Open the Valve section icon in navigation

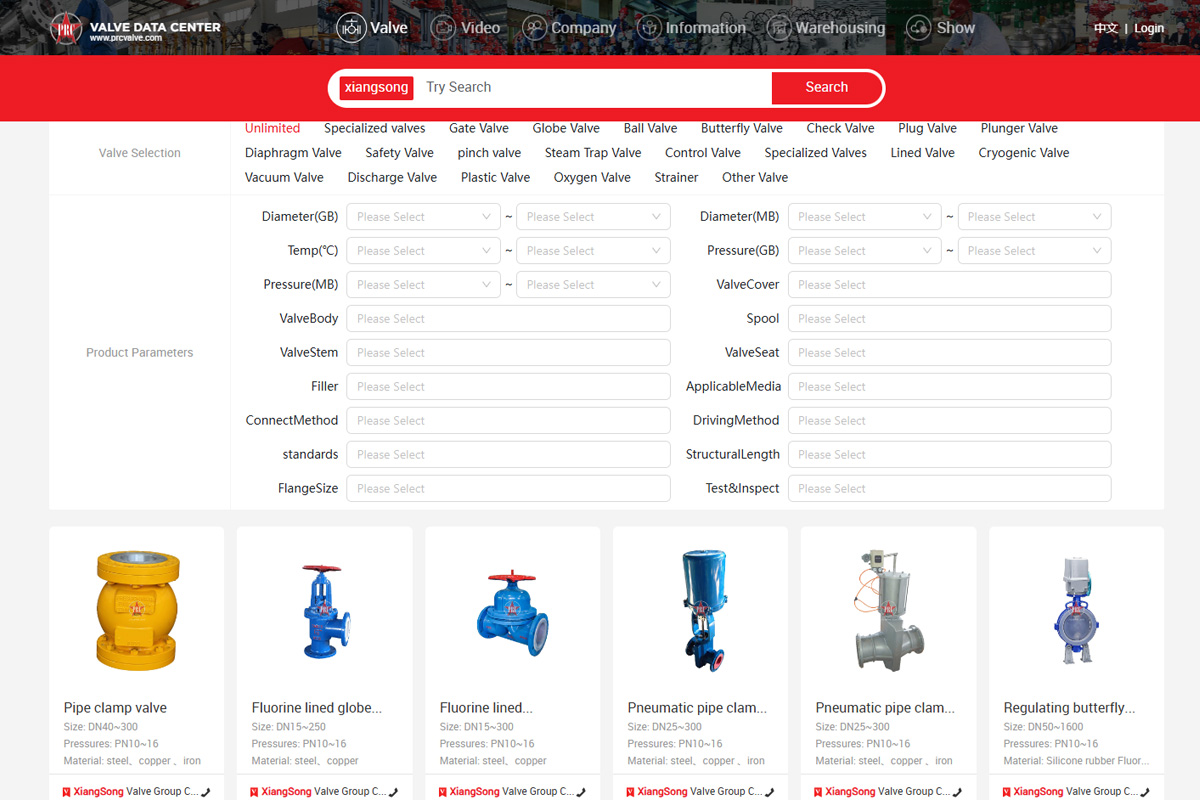point(351,28)
